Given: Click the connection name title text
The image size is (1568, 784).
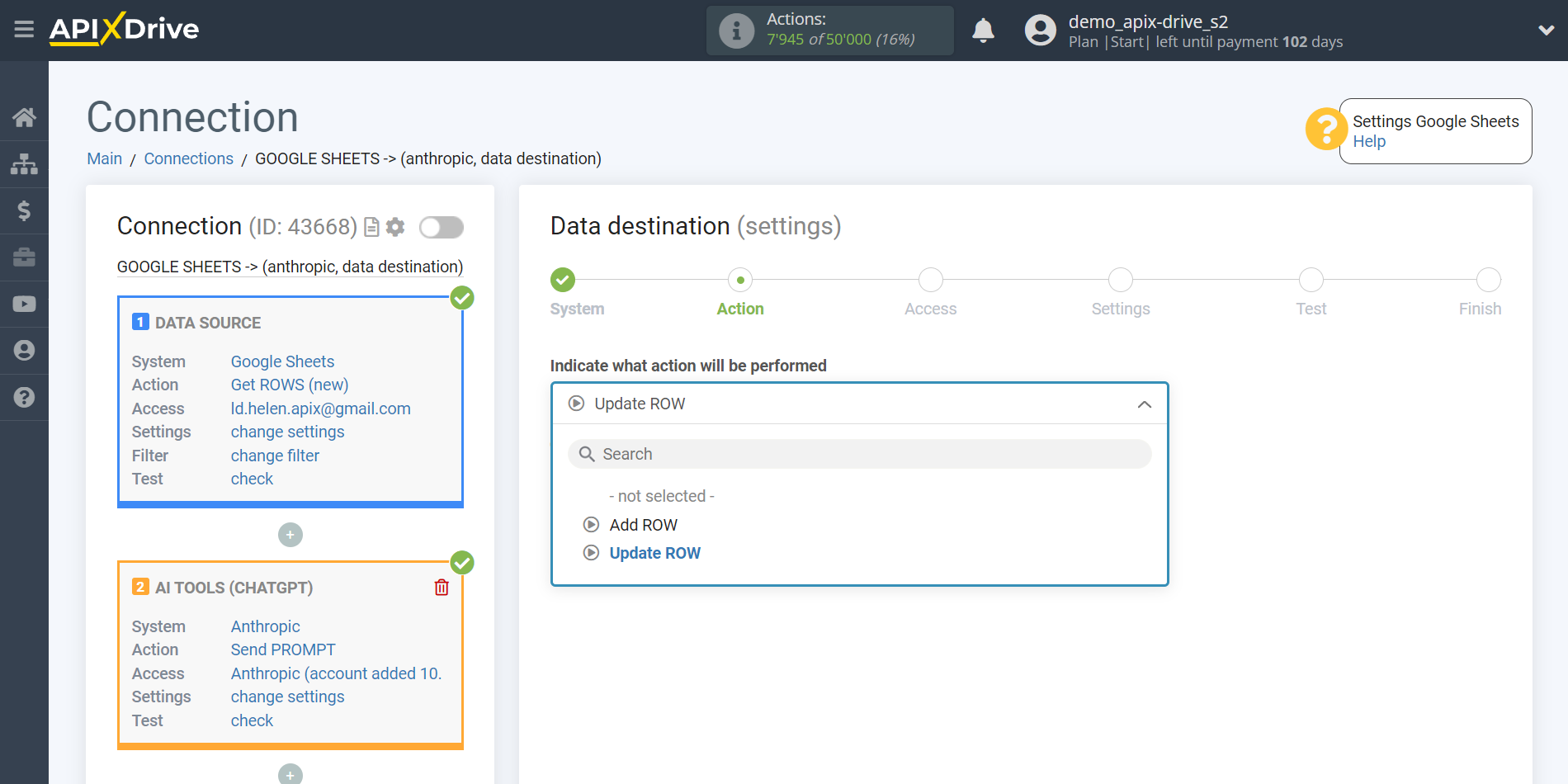Looking at the screenshot, I should click(x=290, y=267).
